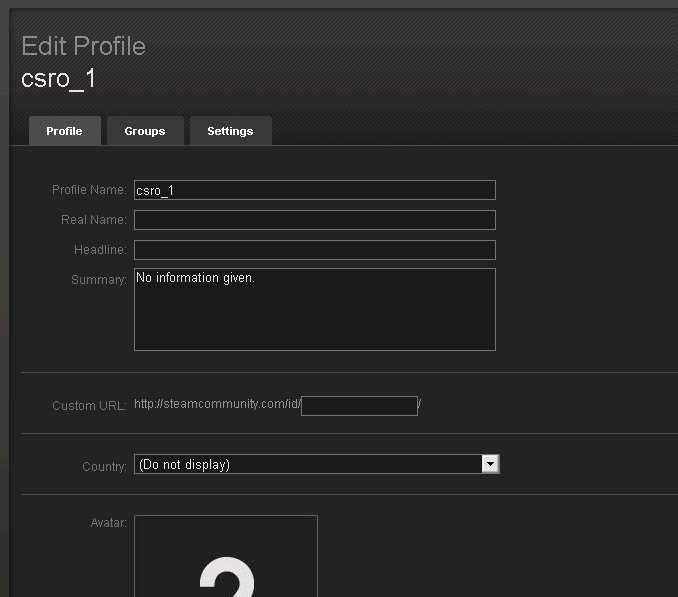The width and height of the screenshot is (678, 597).
Task: Open the Country dropdown list
Action: 317,464
